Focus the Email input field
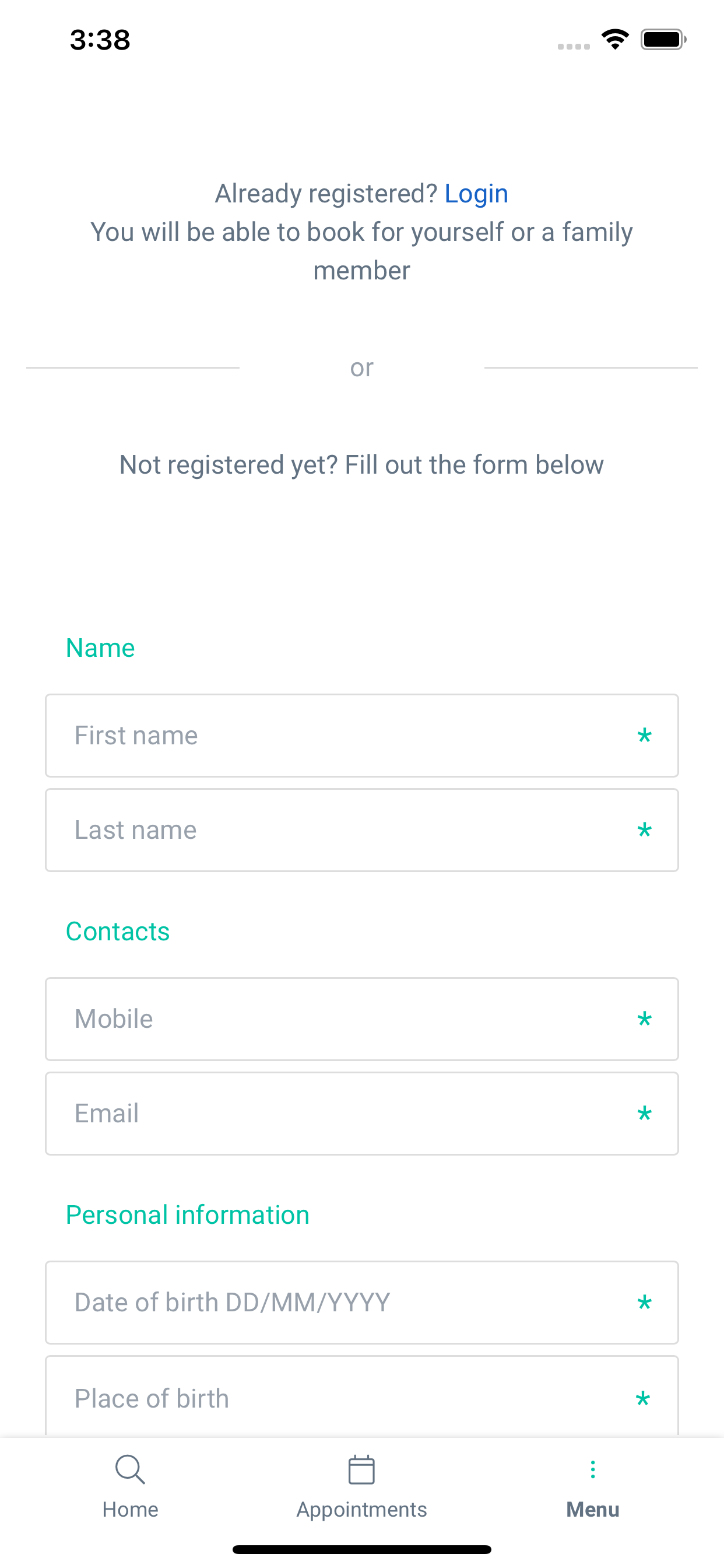Viewport: 724px width, 1568px height. coord(362,1114)
